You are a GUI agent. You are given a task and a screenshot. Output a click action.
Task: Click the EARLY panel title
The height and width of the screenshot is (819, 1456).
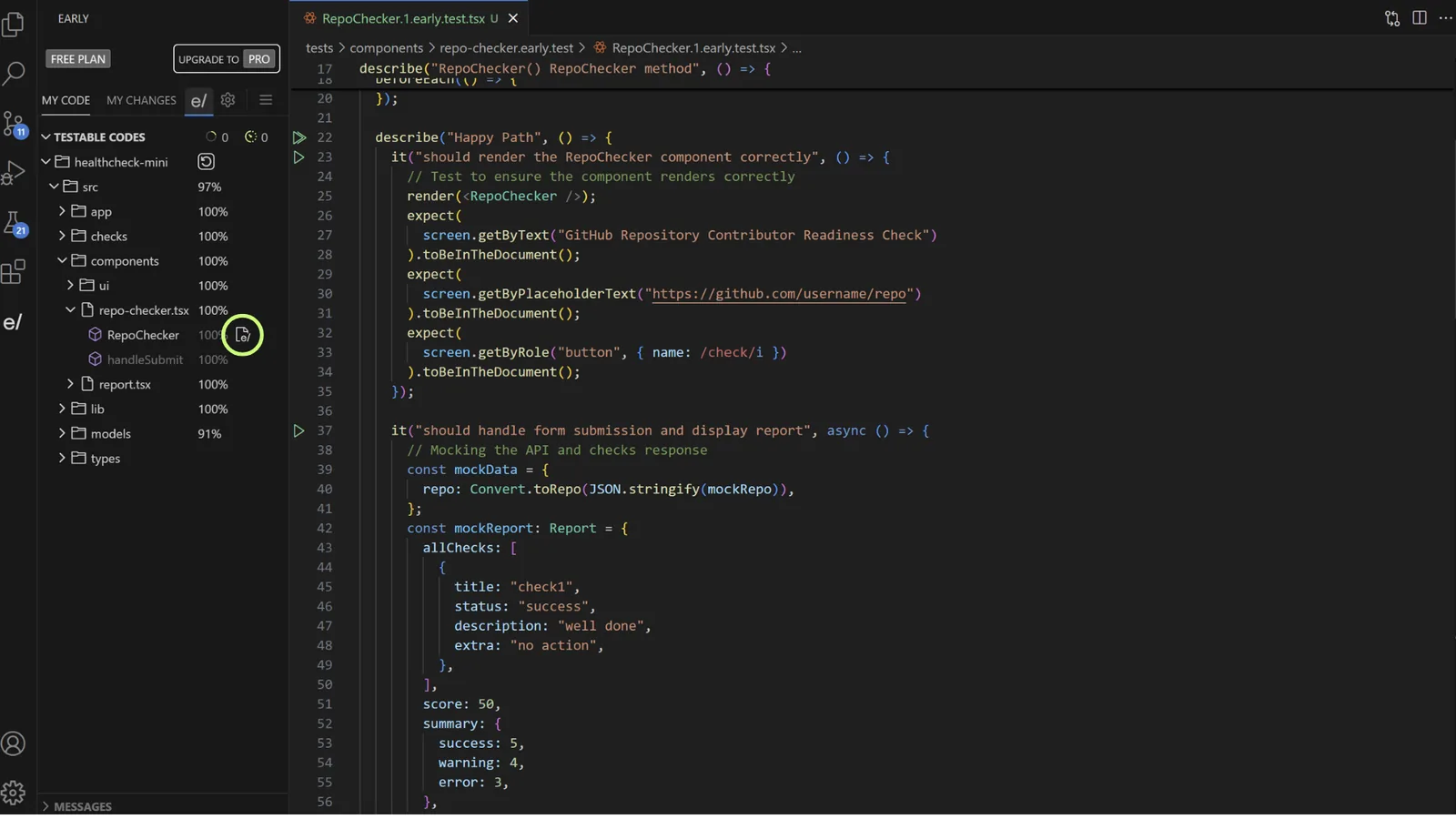coord(74,18)
